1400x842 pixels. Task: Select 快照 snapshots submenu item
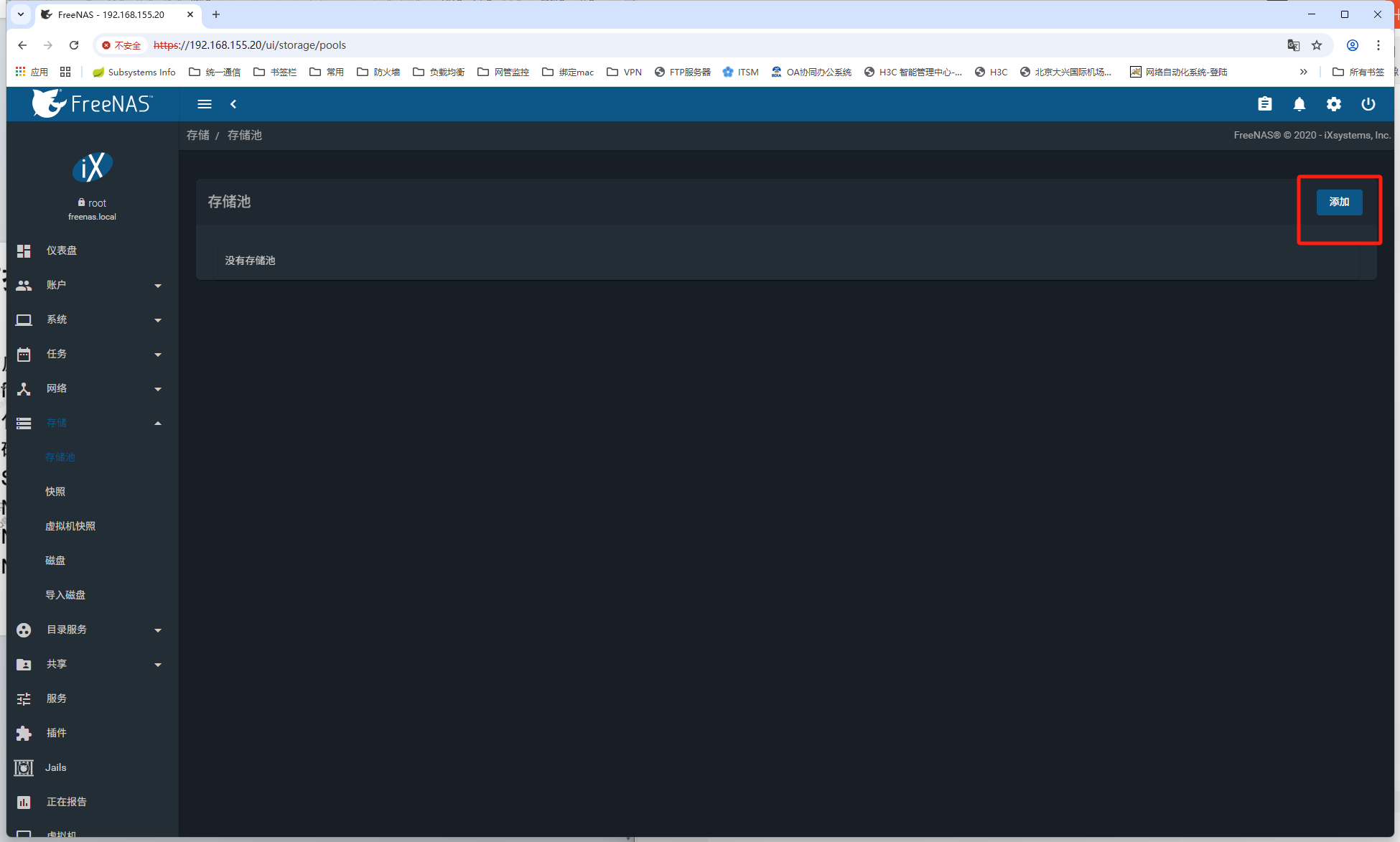(x=55, y=492)
